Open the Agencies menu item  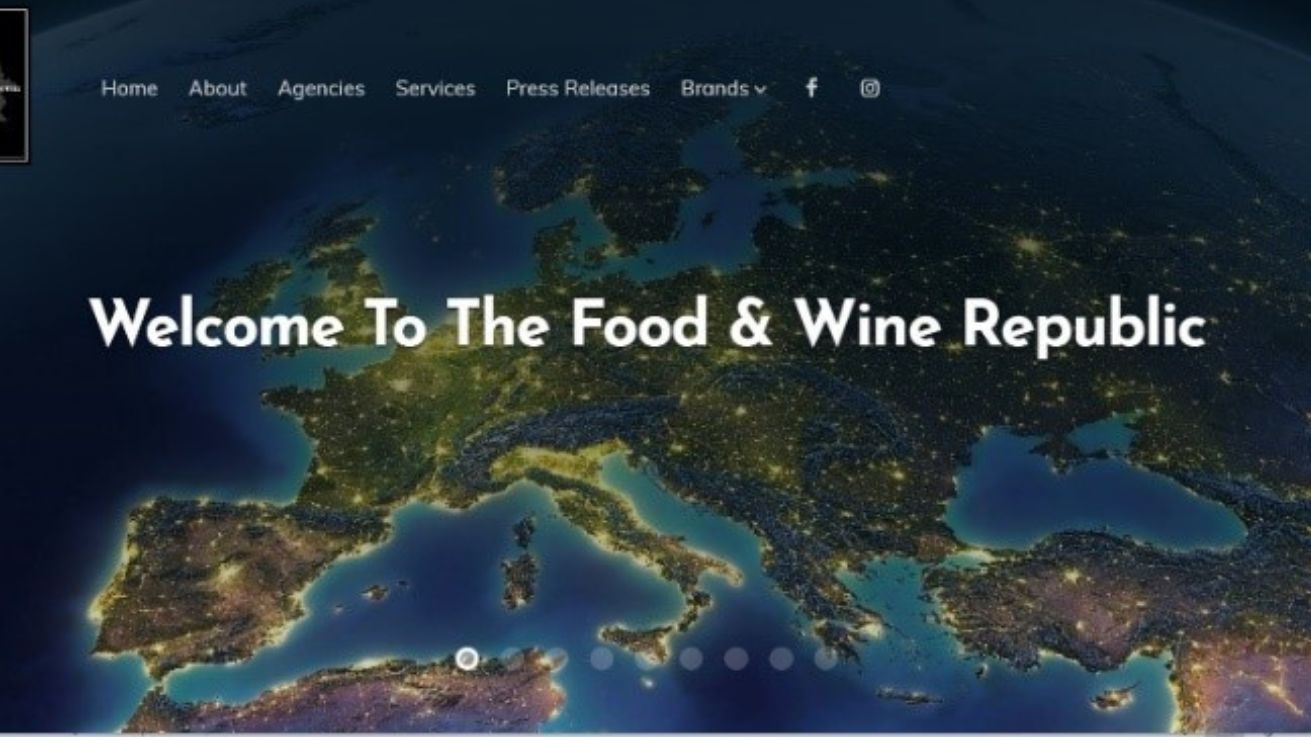(321, 89)
